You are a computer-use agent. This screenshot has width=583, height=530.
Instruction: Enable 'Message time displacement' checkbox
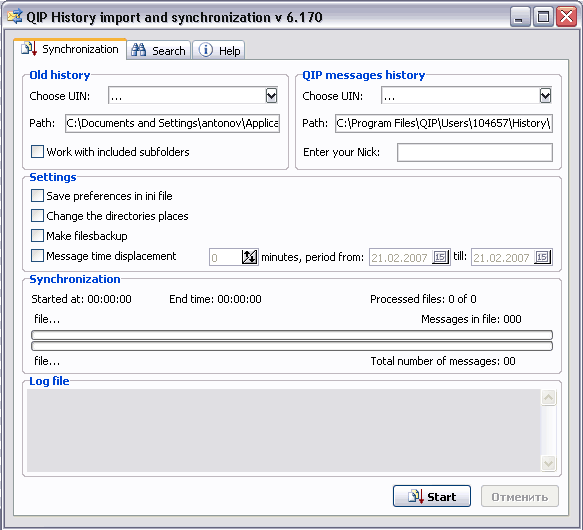[x=37, y=256]
